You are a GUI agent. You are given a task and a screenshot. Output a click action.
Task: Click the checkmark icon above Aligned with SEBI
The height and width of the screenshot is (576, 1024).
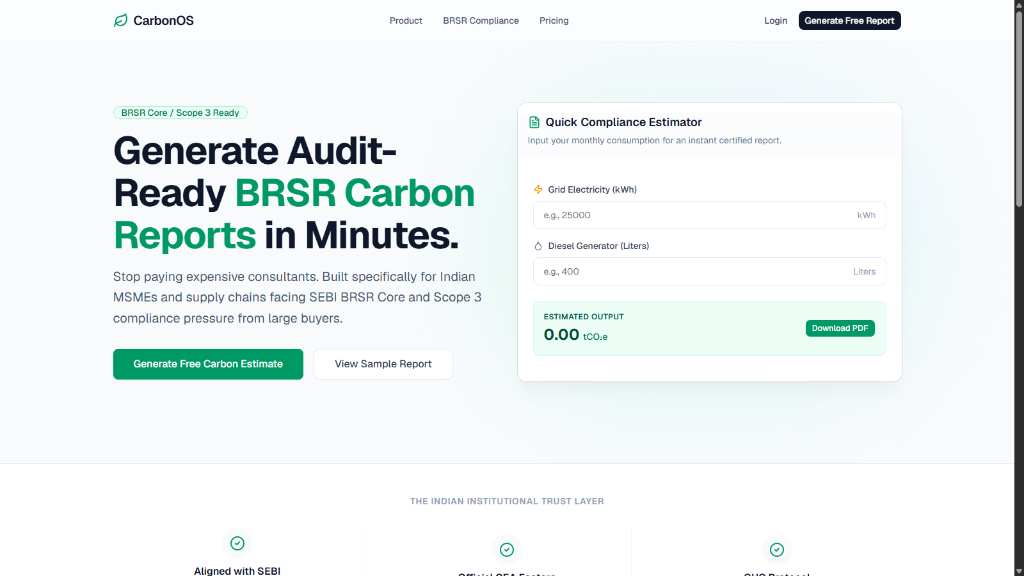237,543
